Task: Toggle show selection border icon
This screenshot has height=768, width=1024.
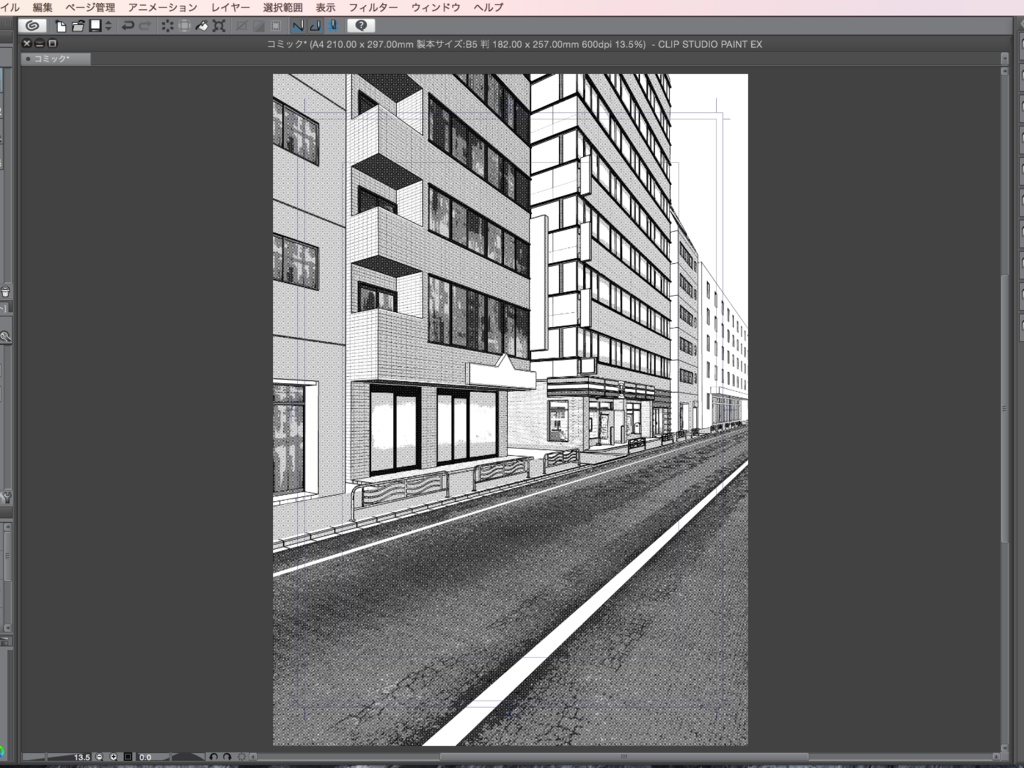Action: 276,26
